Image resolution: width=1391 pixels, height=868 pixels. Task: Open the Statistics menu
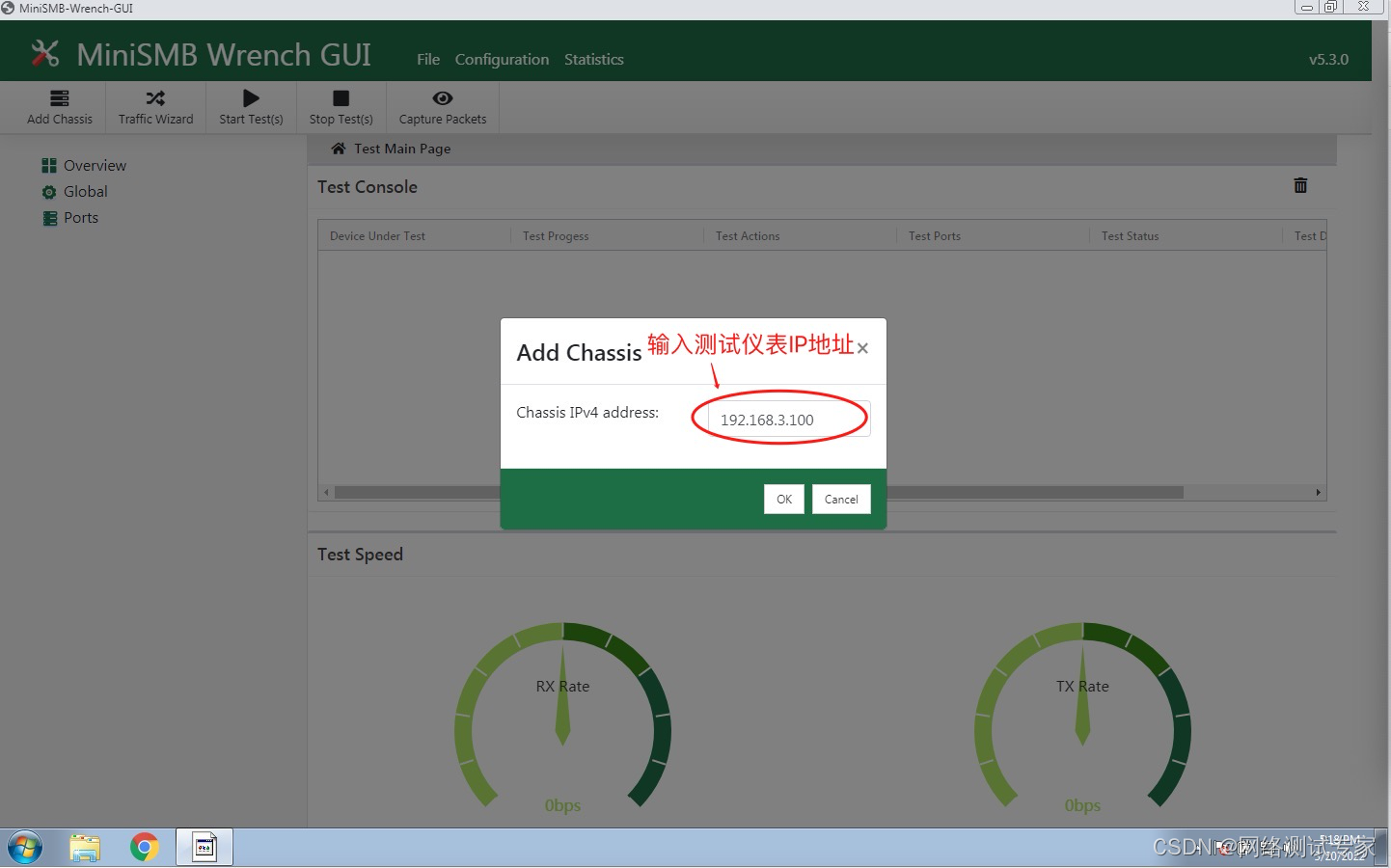[x=593, y=59]
